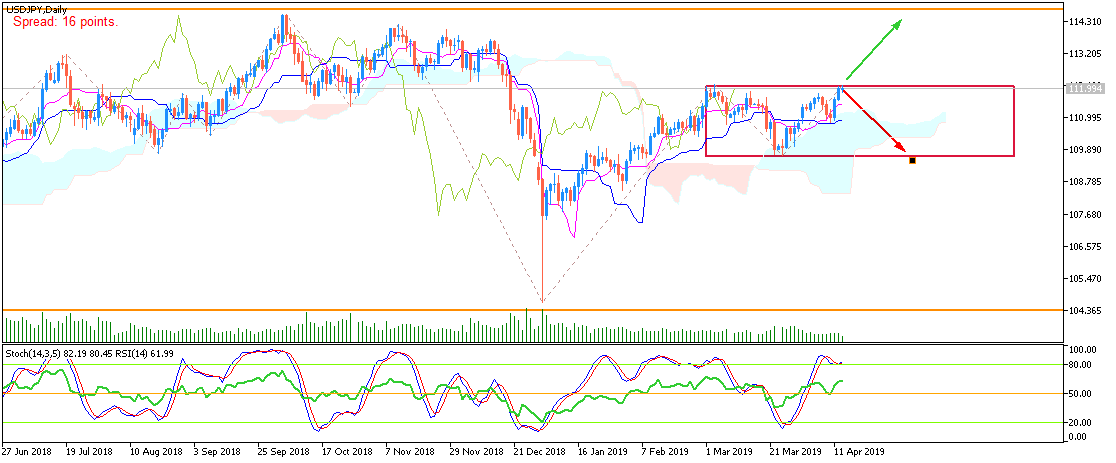
Task: Select the 110.995 price axis label
Action: coord(1083,118)
